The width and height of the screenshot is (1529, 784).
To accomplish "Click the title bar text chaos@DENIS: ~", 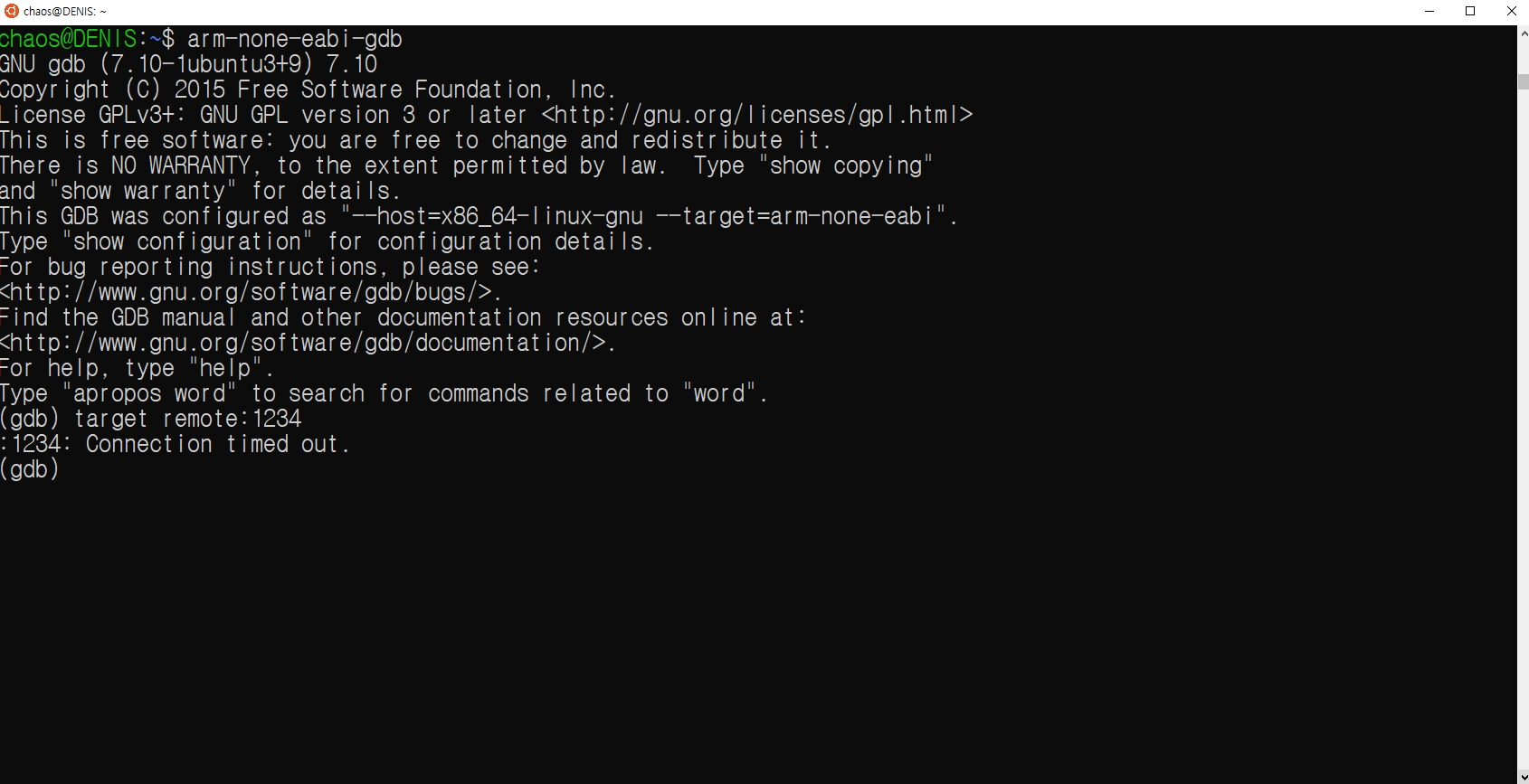I will (x=65, y=12).
